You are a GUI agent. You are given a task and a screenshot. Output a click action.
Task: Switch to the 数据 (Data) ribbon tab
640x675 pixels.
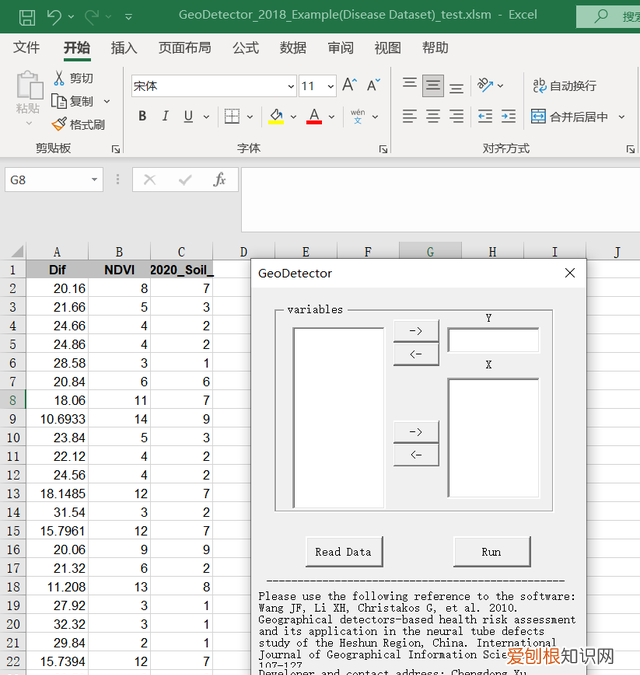tap(293, 48)
